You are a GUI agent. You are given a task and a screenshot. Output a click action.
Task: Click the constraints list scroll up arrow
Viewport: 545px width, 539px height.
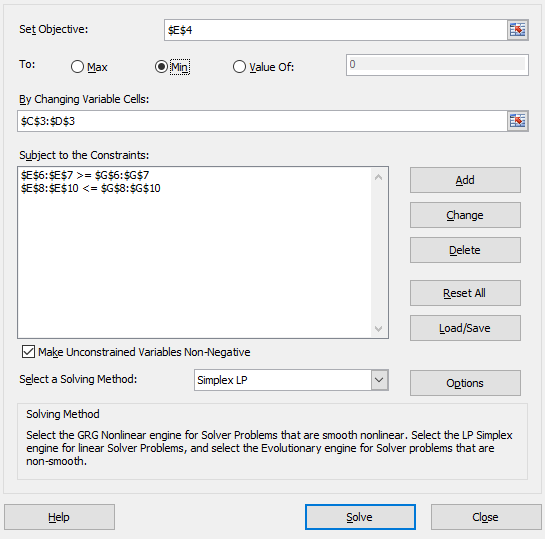379,177
